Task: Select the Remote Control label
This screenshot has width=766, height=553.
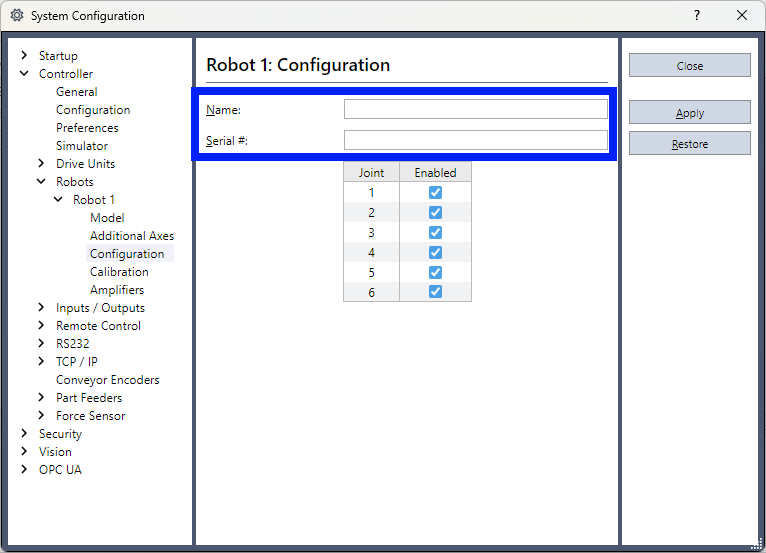Action: tap(98, 326)
